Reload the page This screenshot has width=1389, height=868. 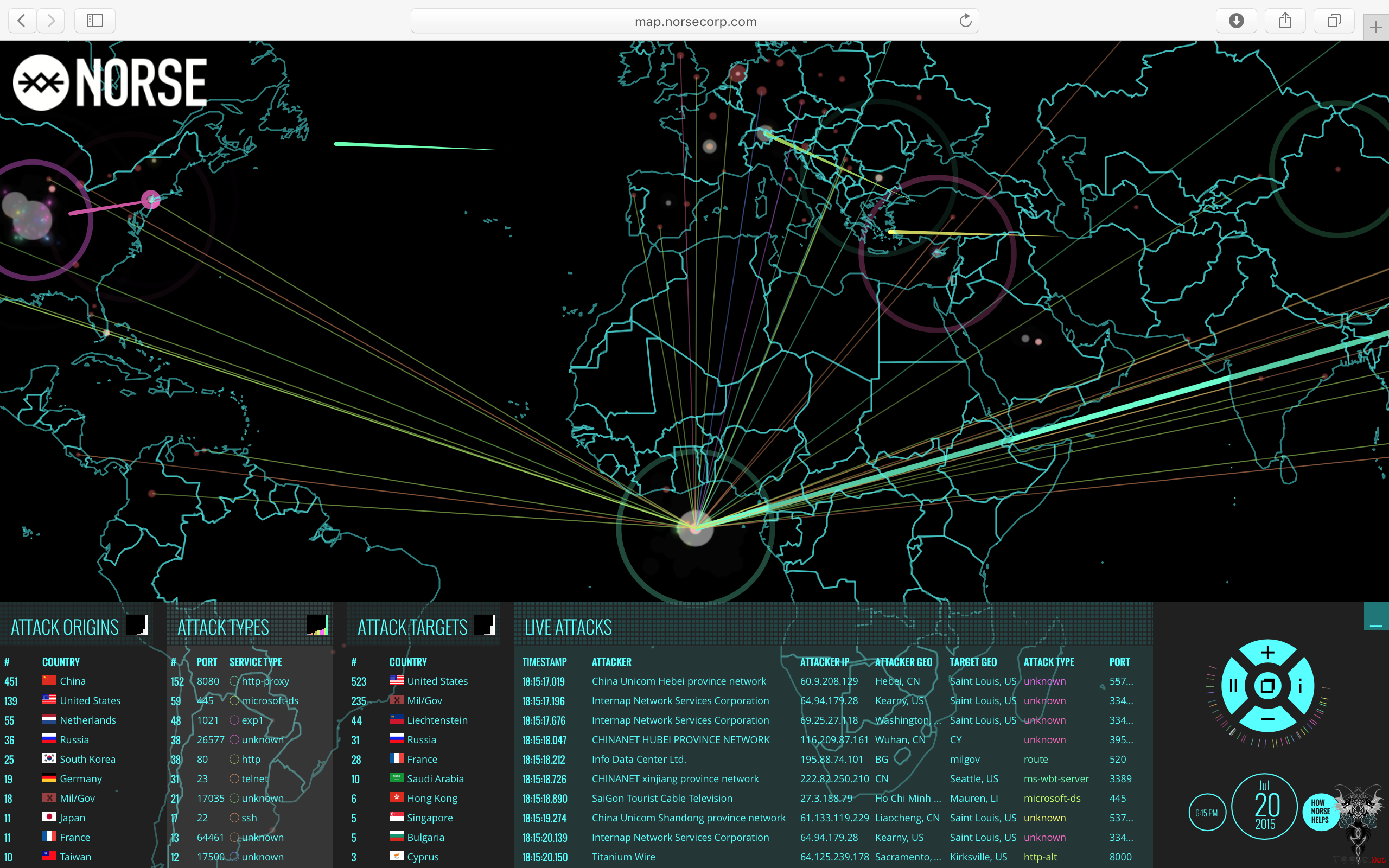965,21
